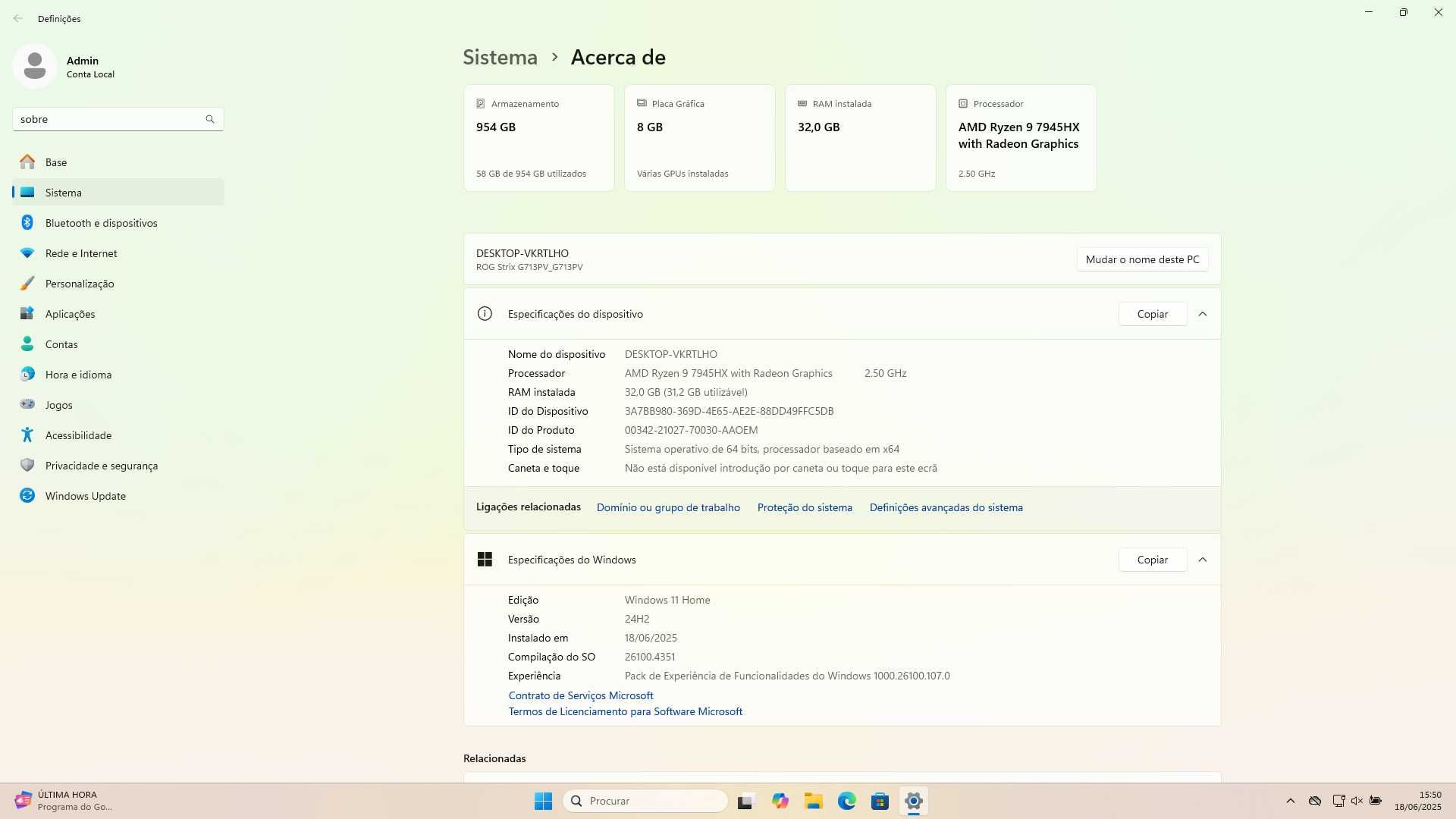The height and width of the screenshot is (819, 1456).
Task: Click Mudar o nome deste PC button
Action: click(1142, 259)
